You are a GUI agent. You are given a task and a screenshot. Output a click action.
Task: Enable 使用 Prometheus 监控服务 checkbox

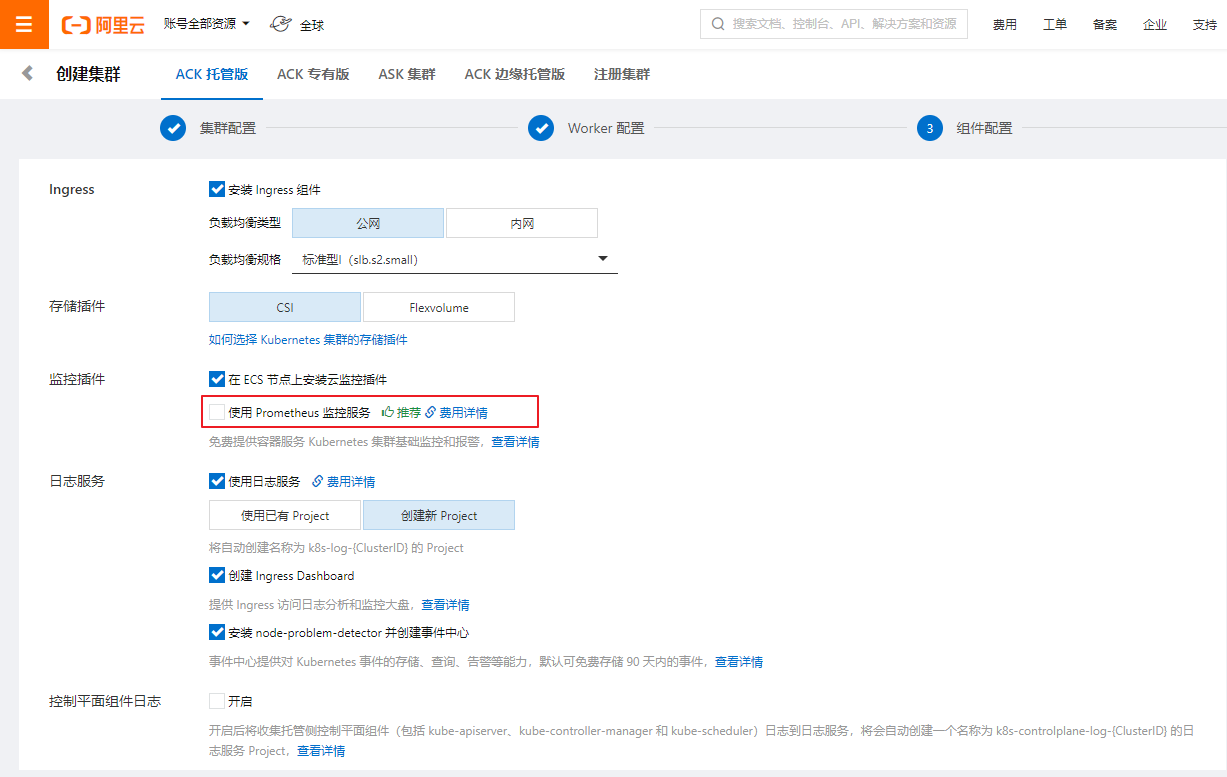coord(217,412)
